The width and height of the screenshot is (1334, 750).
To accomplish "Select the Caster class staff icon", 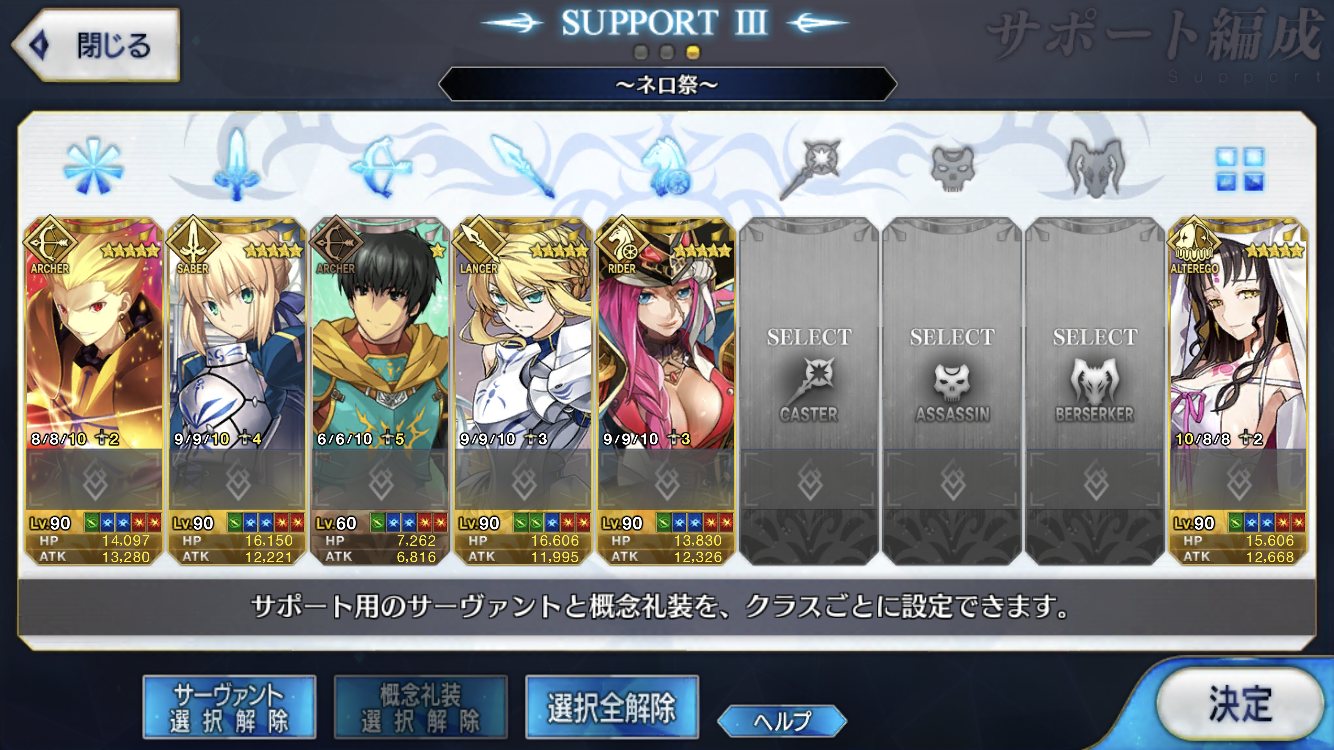I will click(x=809, y=166).
